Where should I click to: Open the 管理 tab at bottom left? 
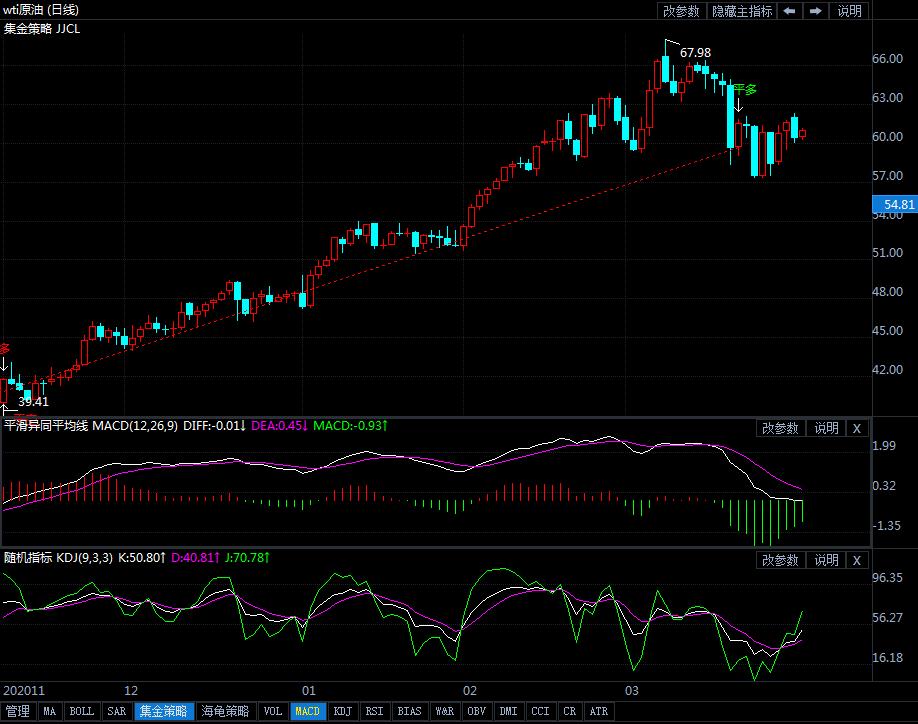point(18,712)
